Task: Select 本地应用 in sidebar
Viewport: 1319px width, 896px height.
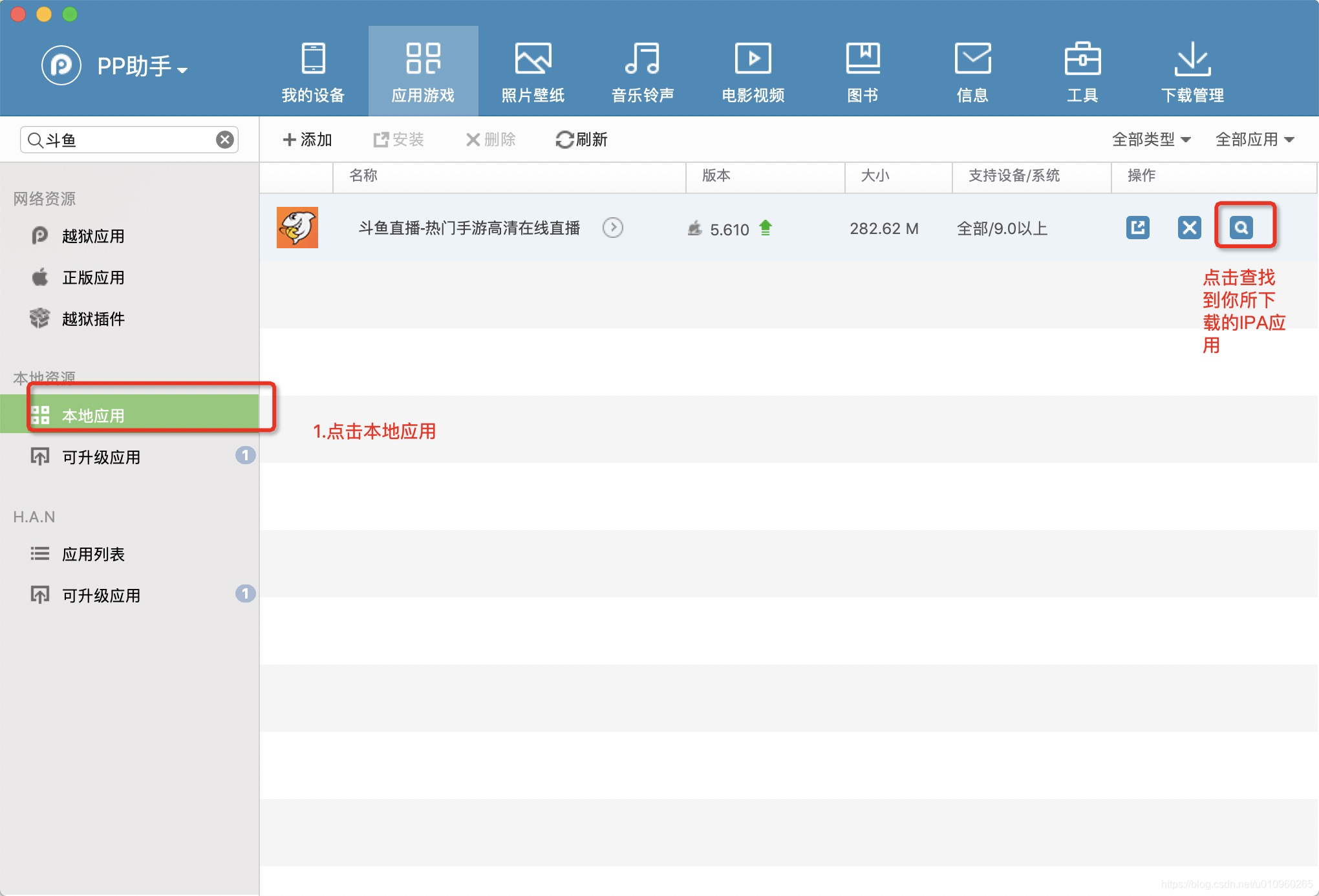Action: [x=129, y=414]
